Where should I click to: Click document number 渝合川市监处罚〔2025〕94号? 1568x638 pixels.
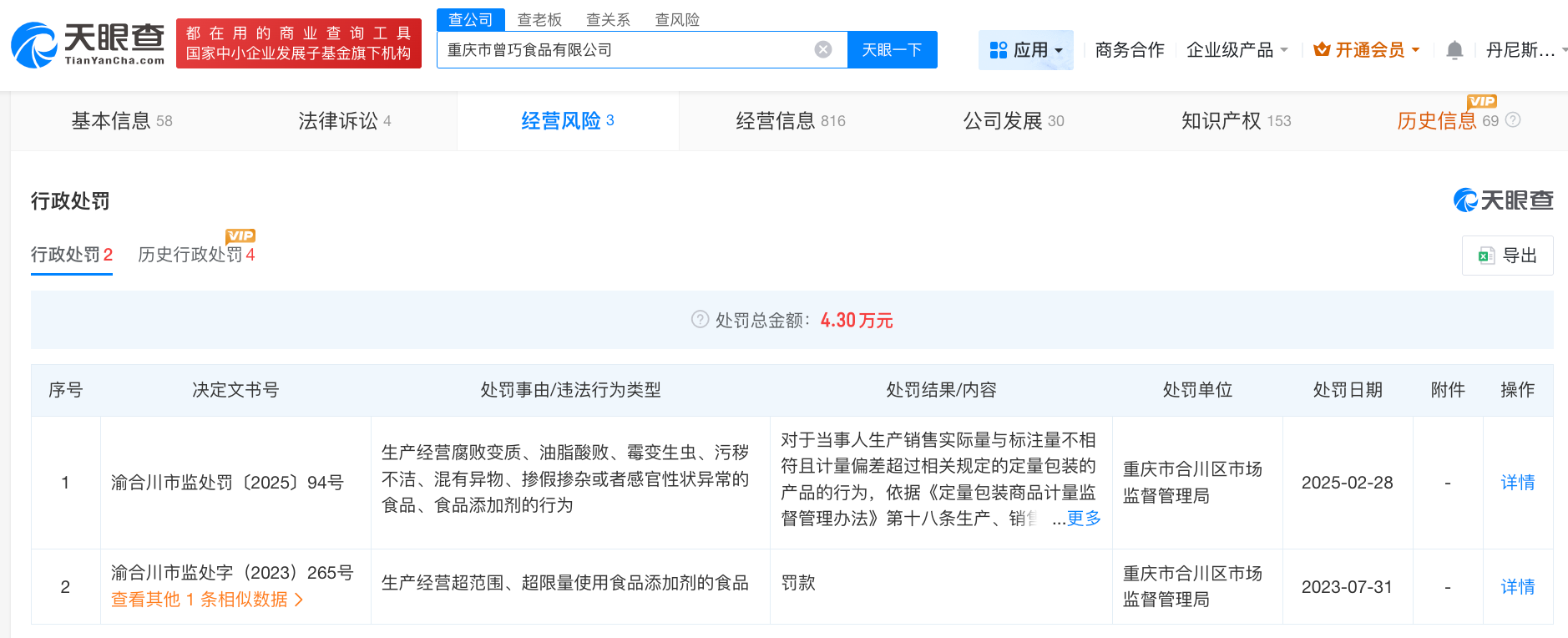click(227, 483)
